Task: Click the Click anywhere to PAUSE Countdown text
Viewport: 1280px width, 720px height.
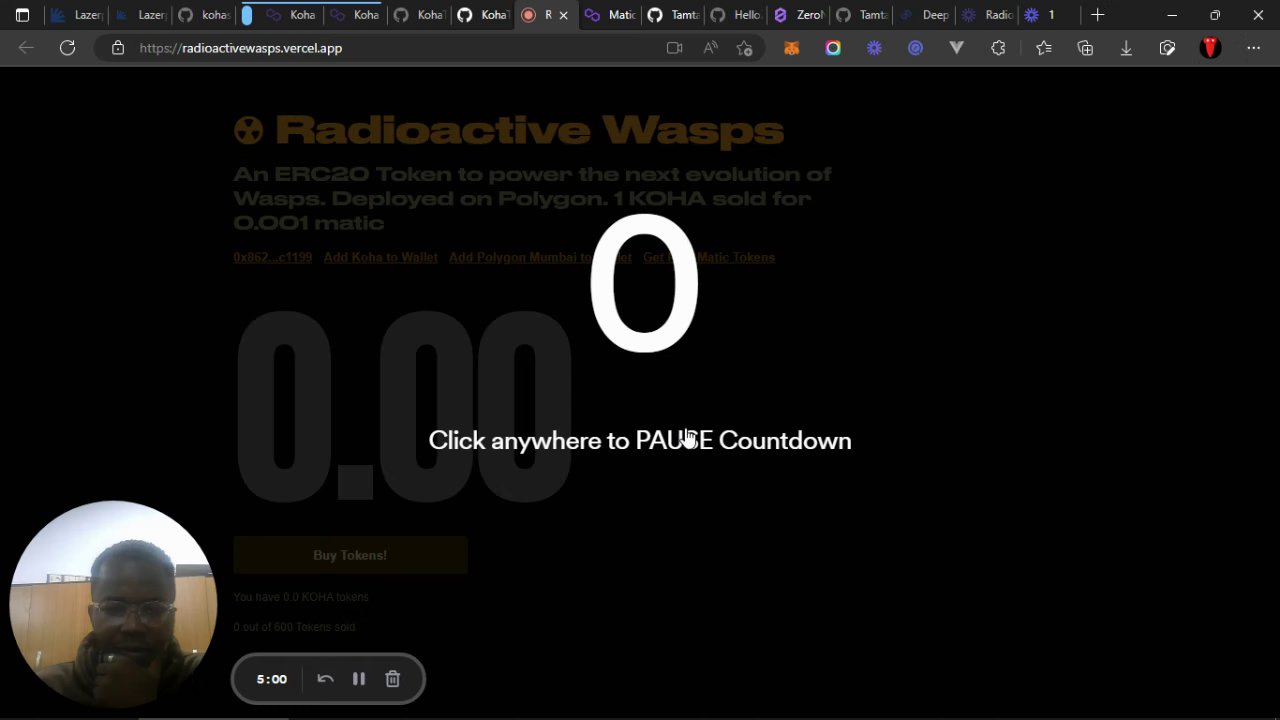Action: [x=640, y=441]
